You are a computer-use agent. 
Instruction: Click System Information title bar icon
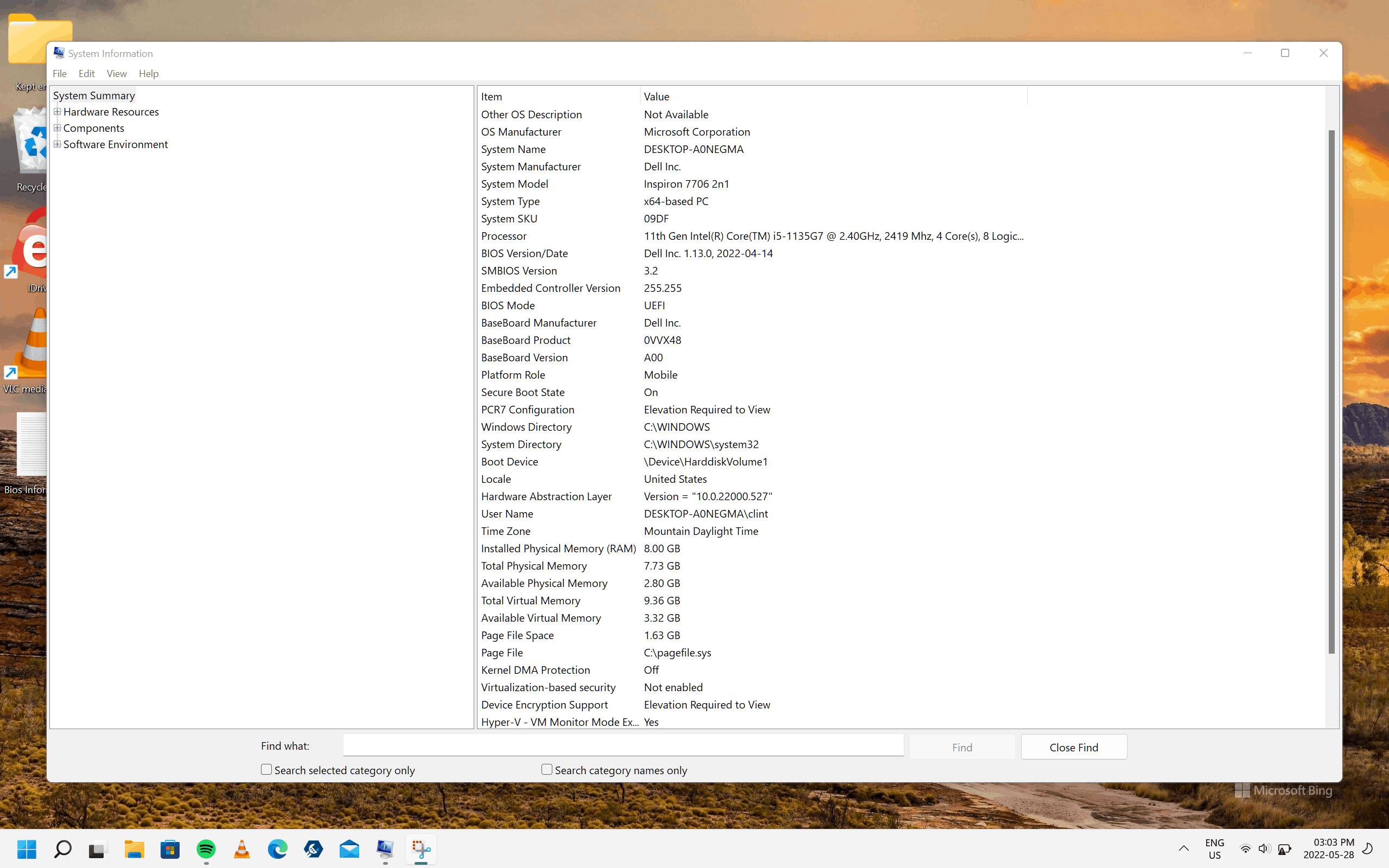(x=59, y=53)
